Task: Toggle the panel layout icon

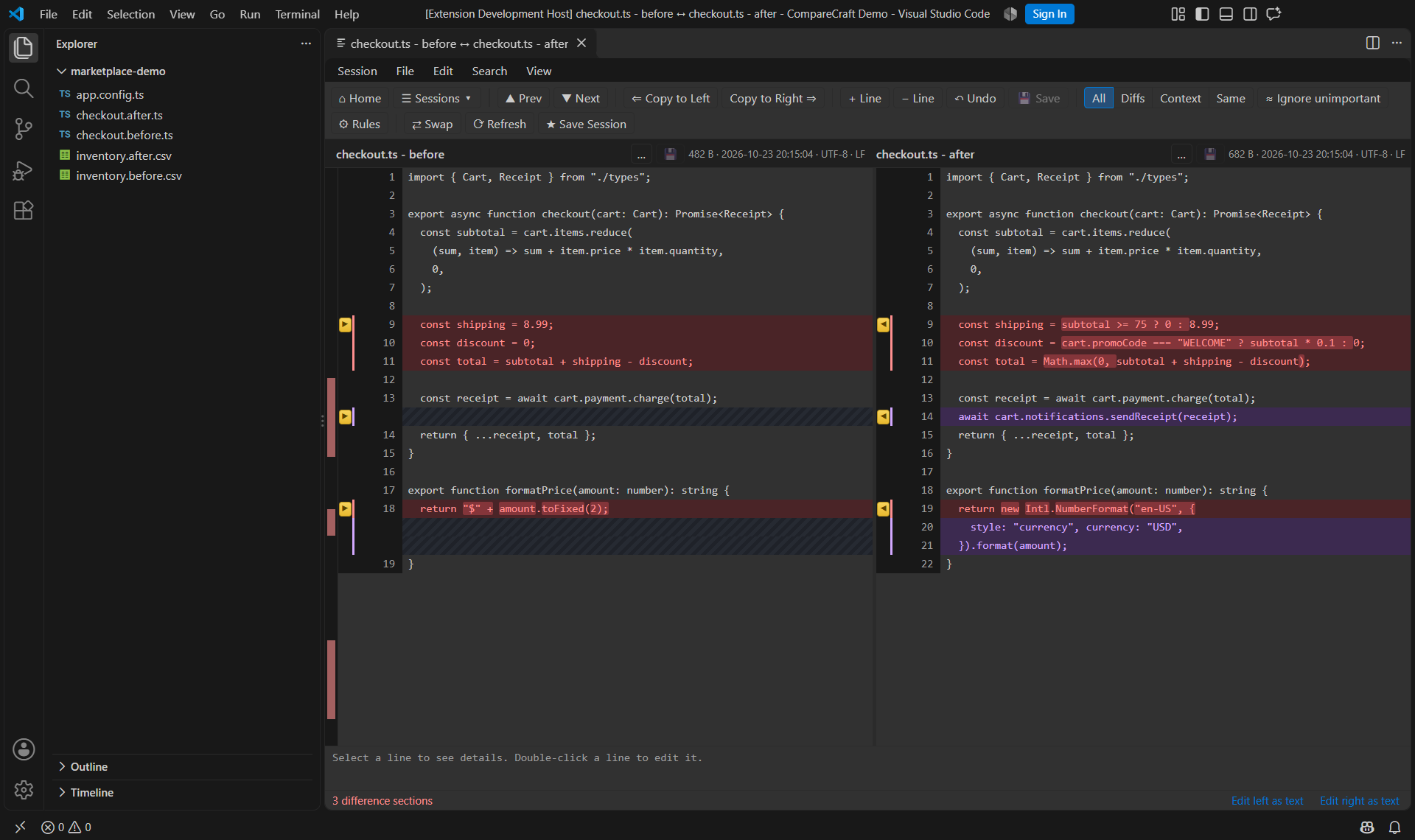Action: (x=1226, y=14)
